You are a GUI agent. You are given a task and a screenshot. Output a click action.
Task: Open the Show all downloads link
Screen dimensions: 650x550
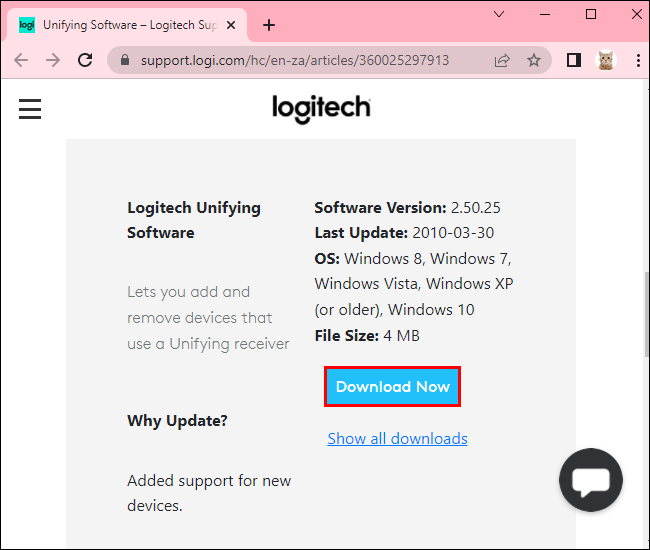[397, 438]
